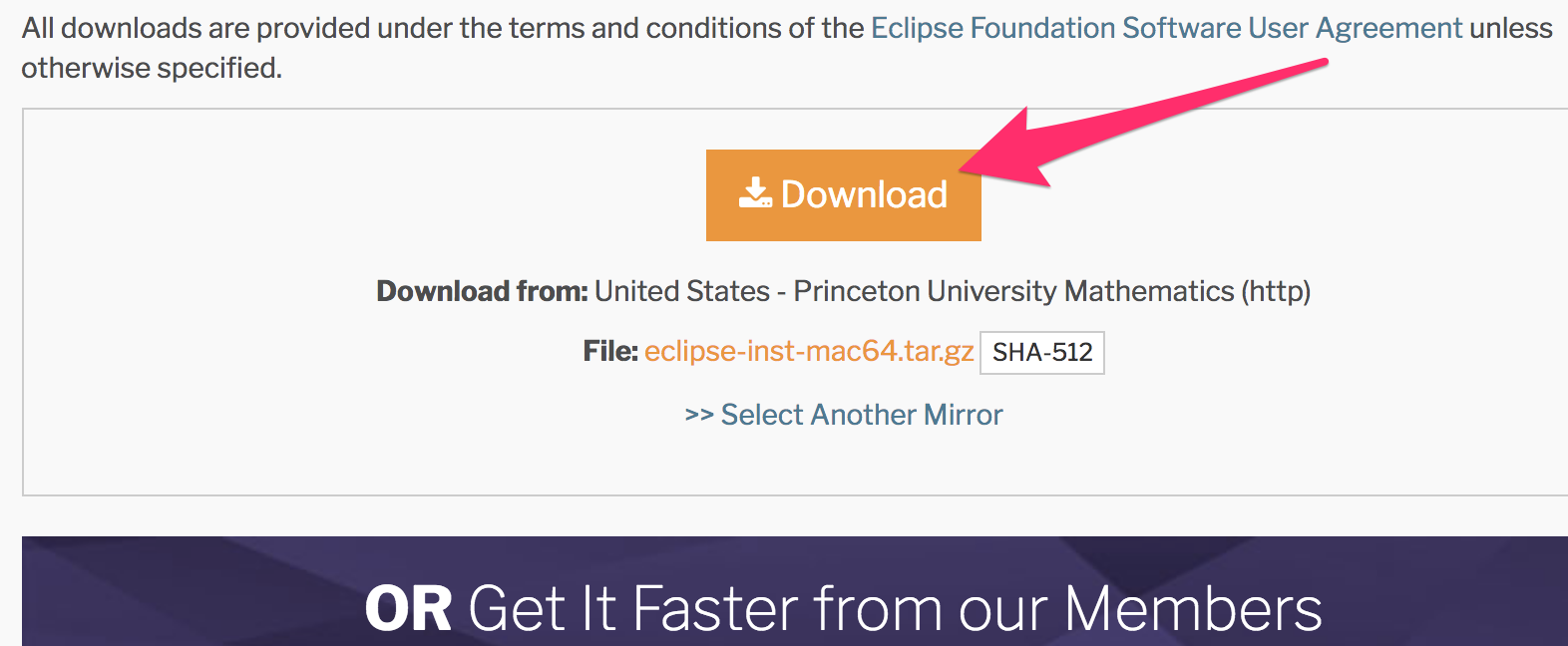Click the 'otherwise specified.' text
This screenshot has height=646, width=1568.
[x=152, y=68]
